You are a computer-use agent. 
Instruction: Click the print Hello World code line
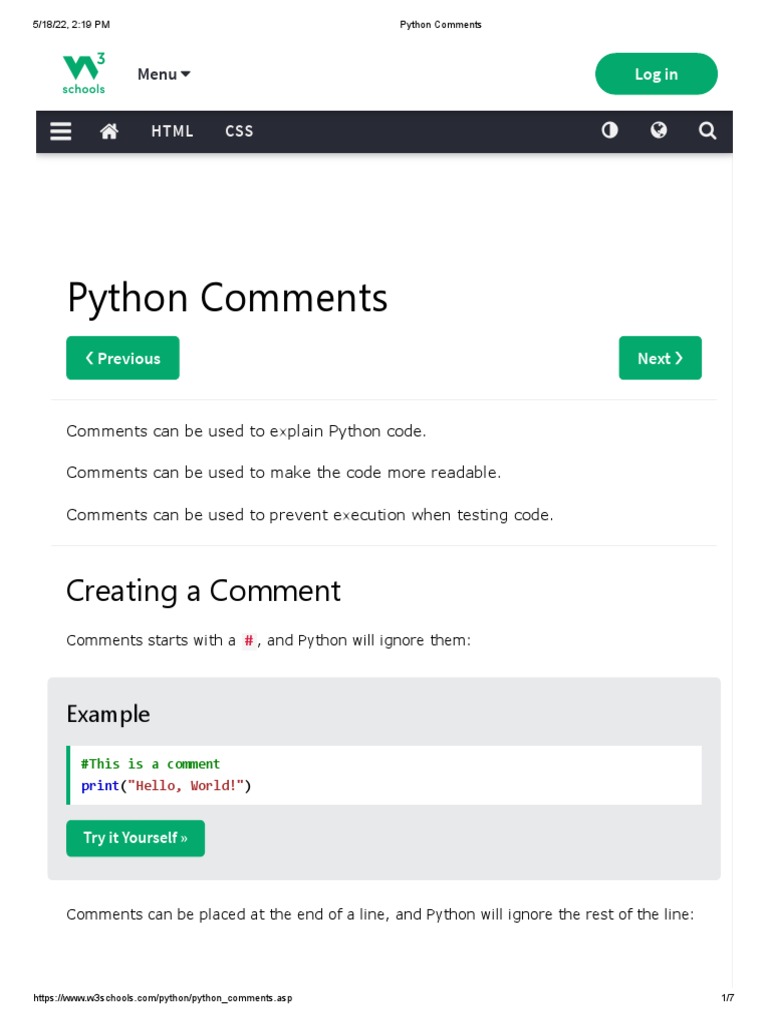(x=166, y=786)
